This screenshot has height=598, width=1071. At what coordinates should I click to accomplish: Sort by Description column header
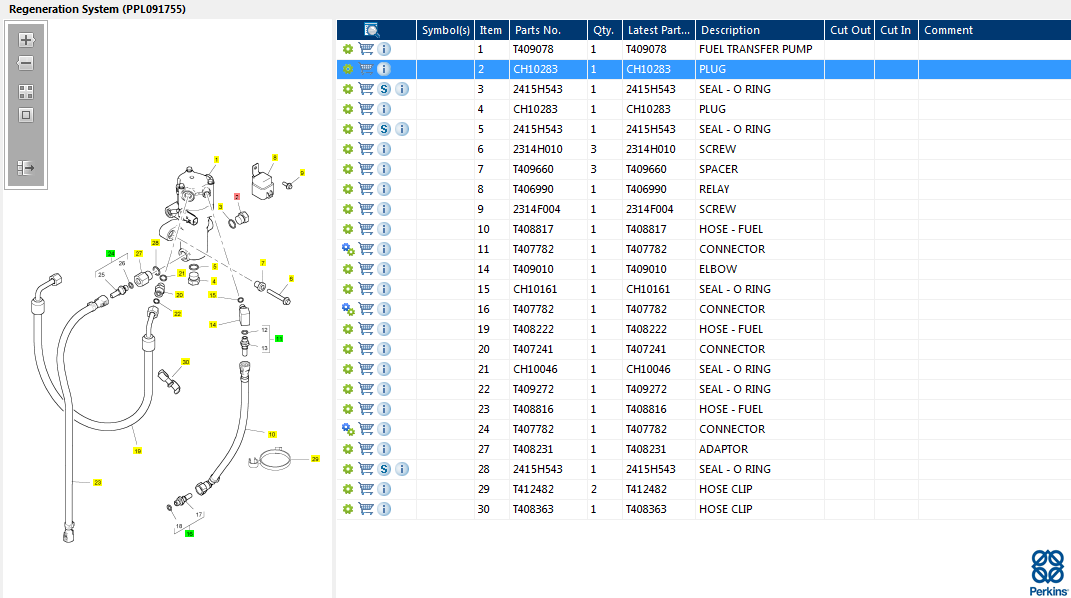pos(760,30)
